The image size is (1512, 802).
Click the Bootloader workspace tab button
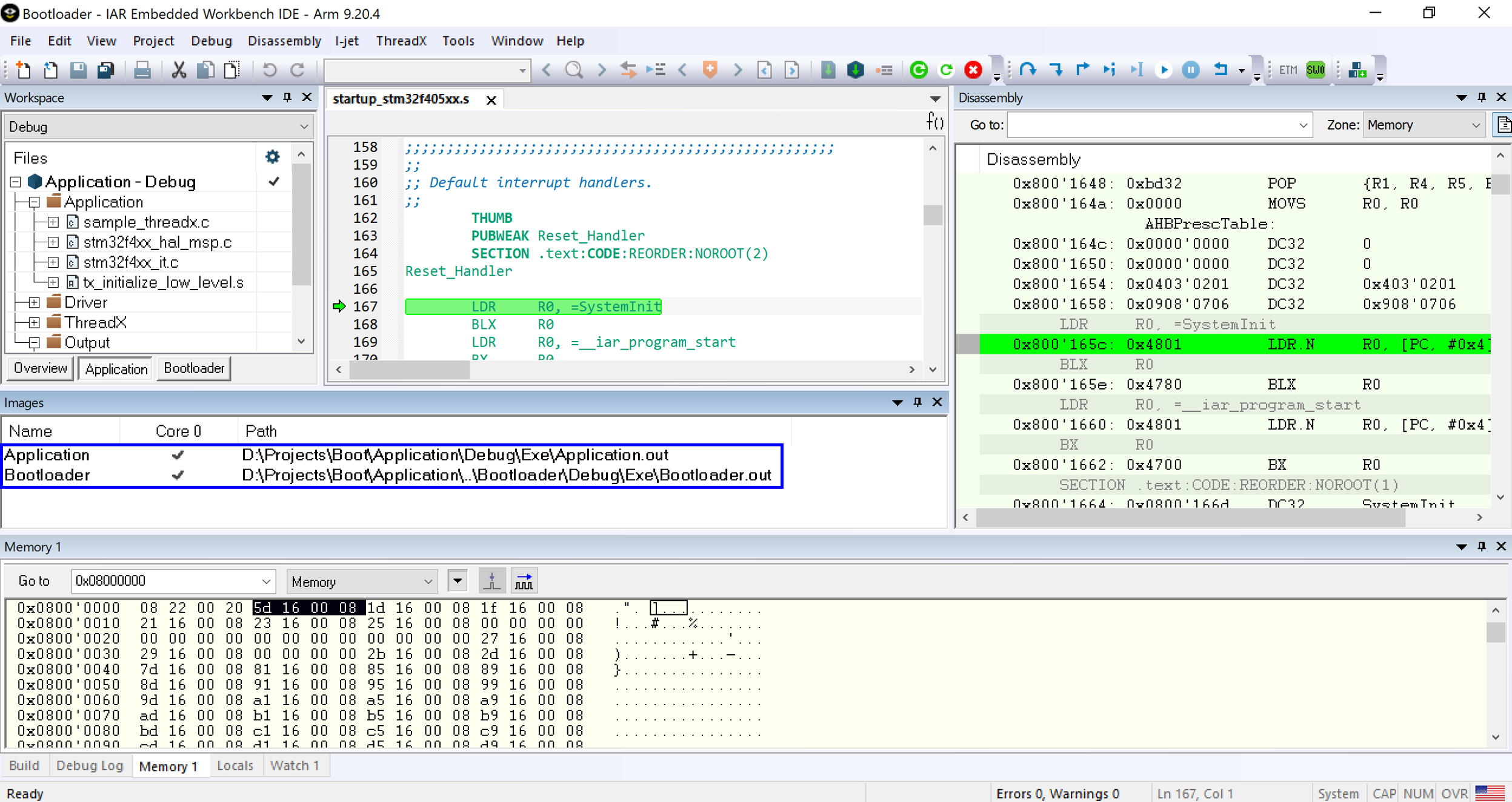coord(193,368)
